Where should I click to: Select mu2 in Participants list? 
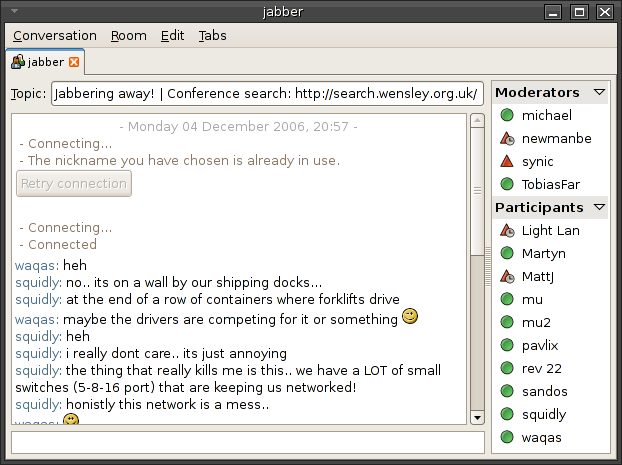550,322
